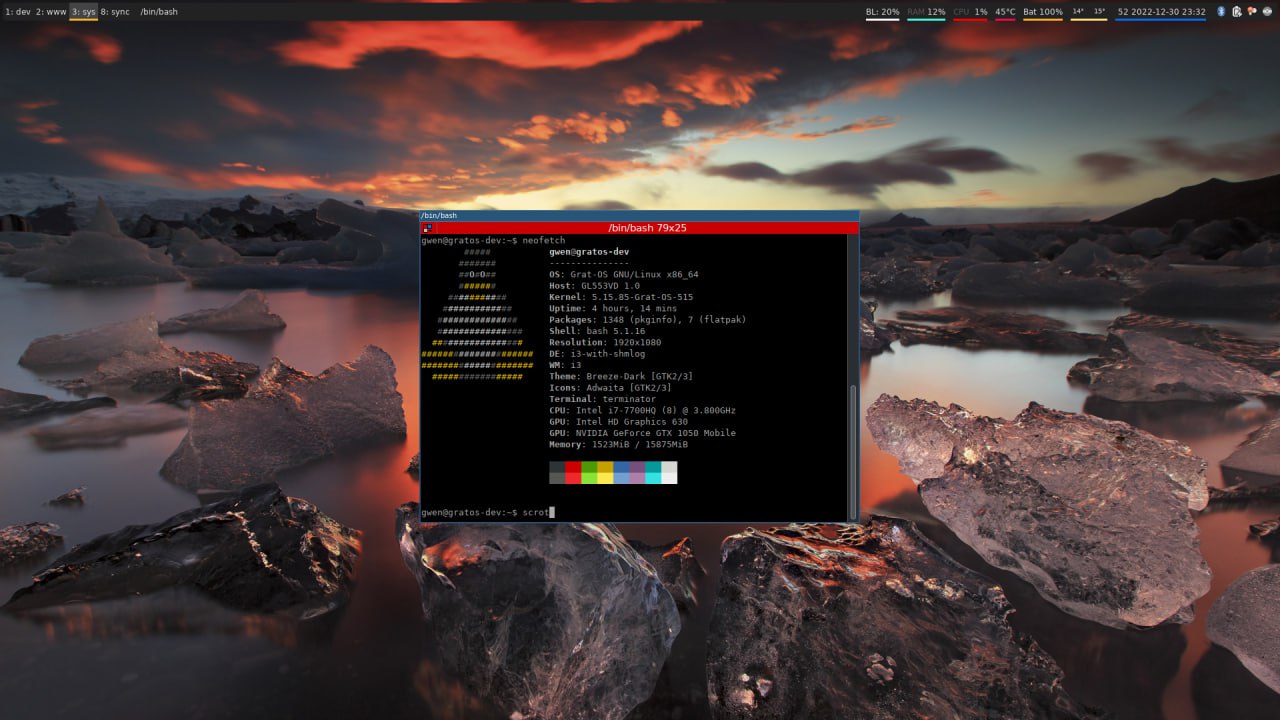Click the CPU 1% status block
The image size is (1280, 720).
(x=970, y=12)
